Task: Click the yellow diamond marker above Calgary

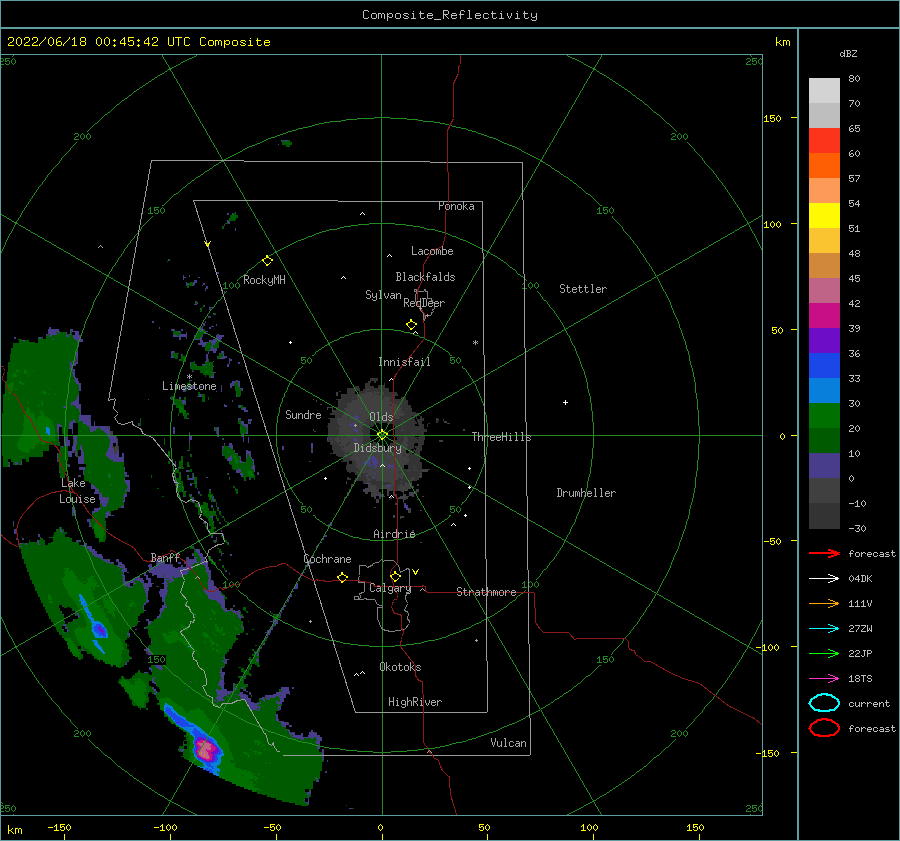Action: [x=395, y=576]
